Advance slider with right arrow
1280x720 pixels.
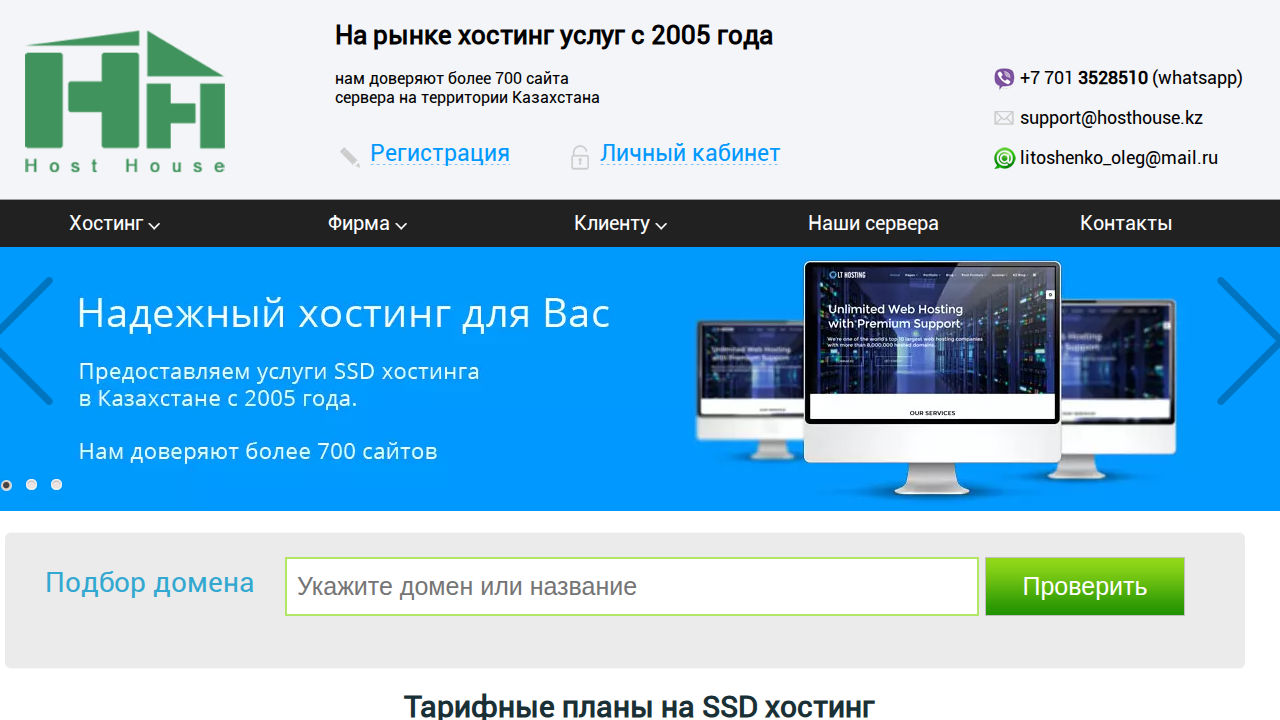pyautogui.click(x=1247, y=341)
